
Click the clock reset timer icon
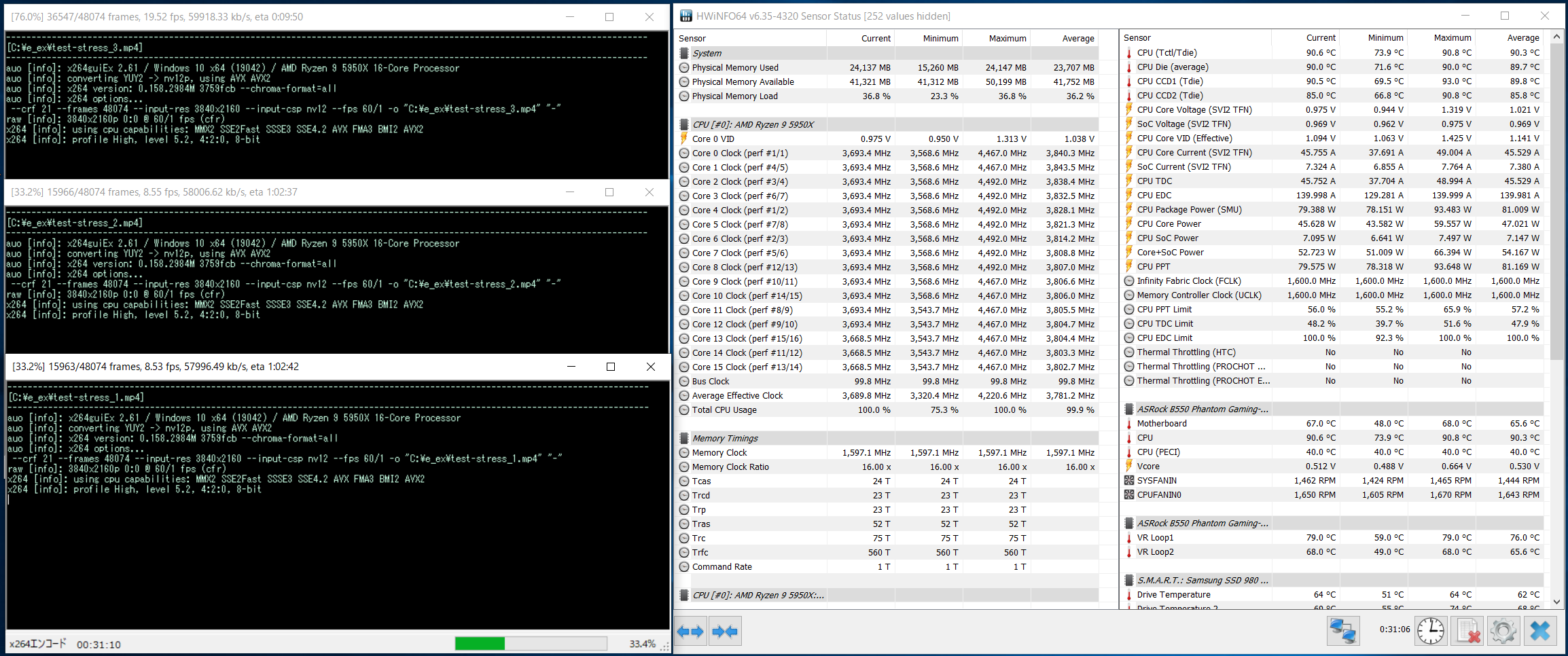tap(1431, 631)
